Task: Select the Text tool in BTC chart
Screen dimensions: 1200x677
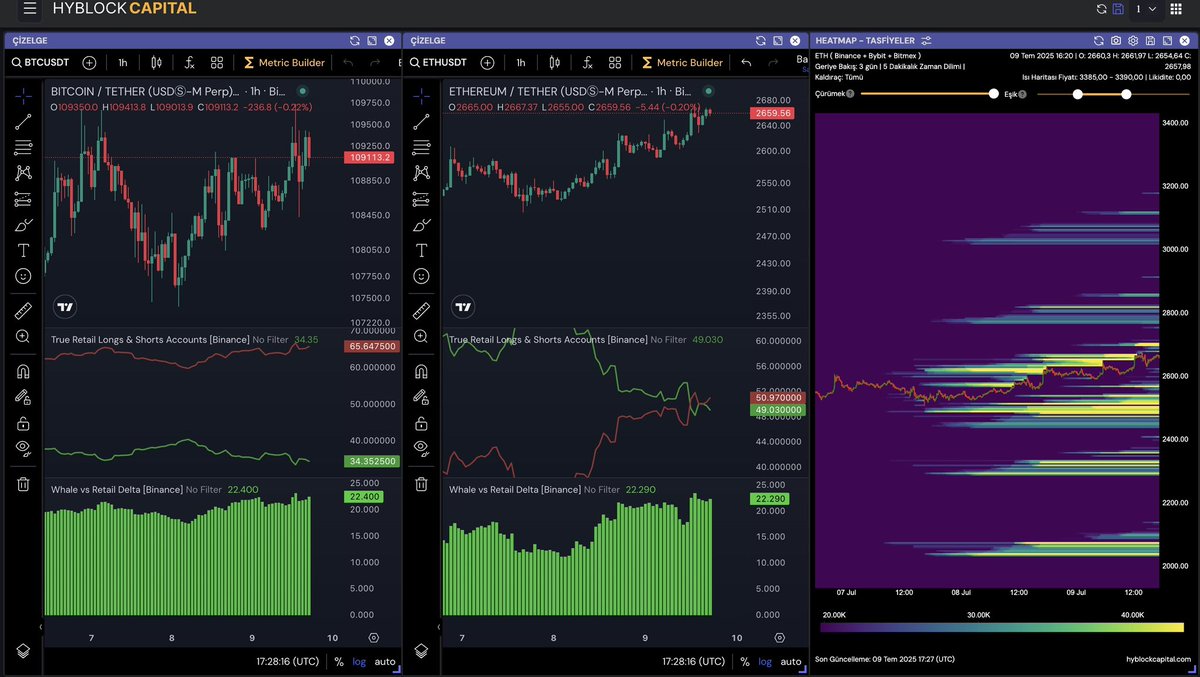Action: coord(23,249)
